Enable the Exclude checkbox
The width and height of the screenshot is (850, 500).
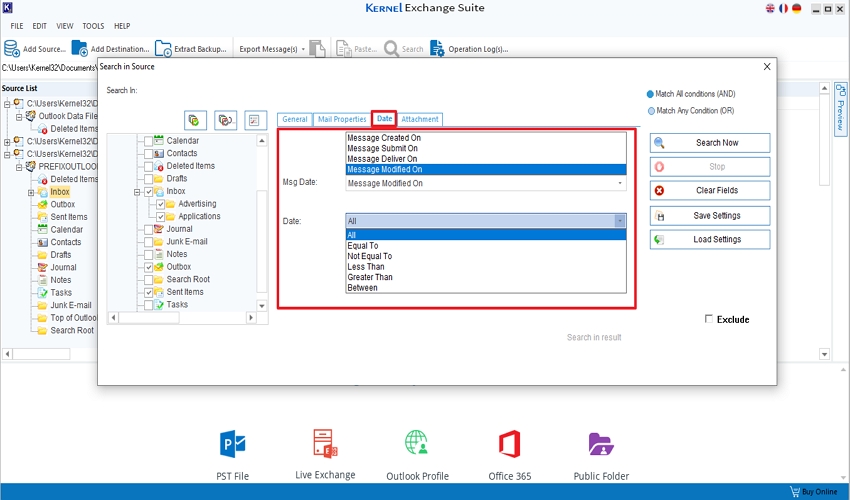click(x=709, y=319)
